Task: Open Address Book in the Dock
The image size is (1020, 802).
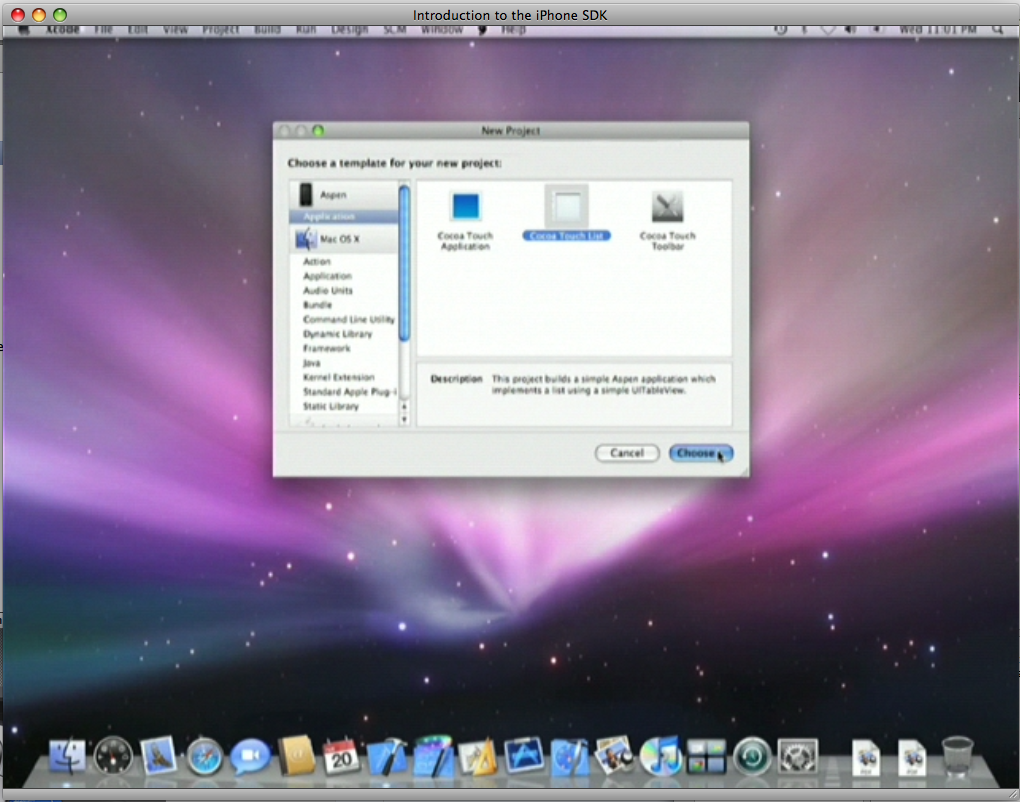Action: (296, 756)
